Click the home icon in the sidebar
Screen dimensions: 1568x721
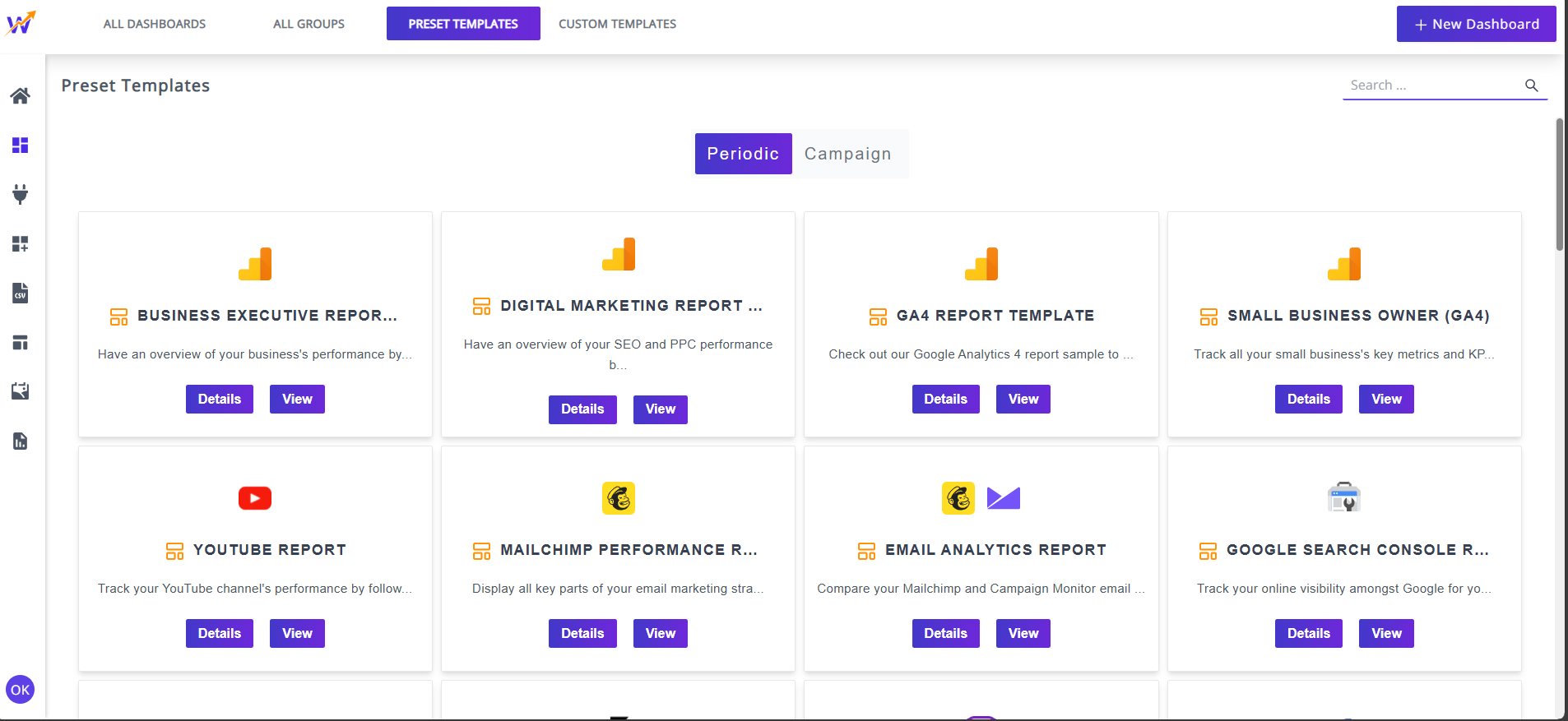pyautogui.click(x=21, y=96)
